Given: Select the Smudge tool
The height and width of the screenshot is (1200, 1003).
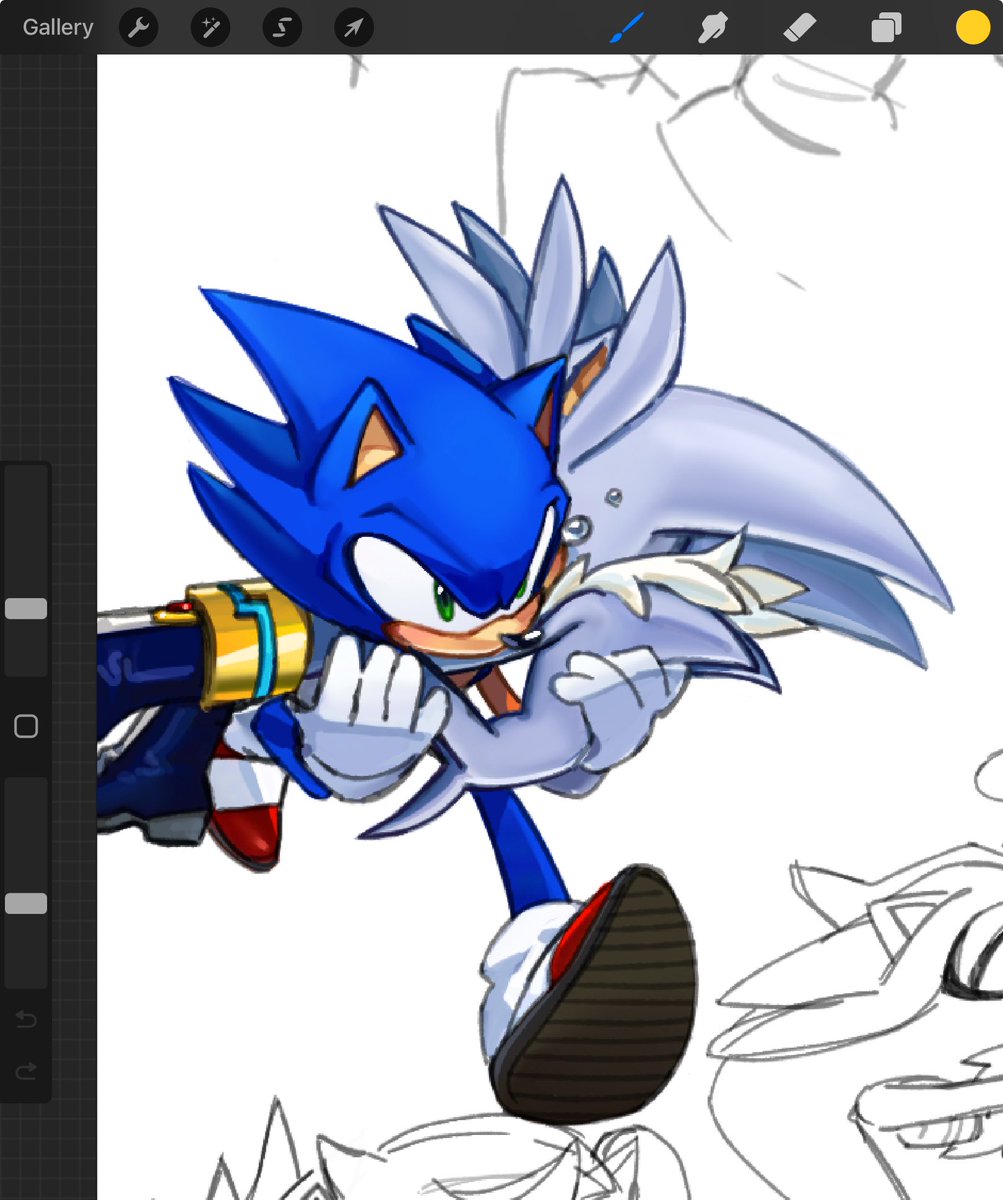Looking at the screenshot, I should pyautogui.click(x=712, y=28).
